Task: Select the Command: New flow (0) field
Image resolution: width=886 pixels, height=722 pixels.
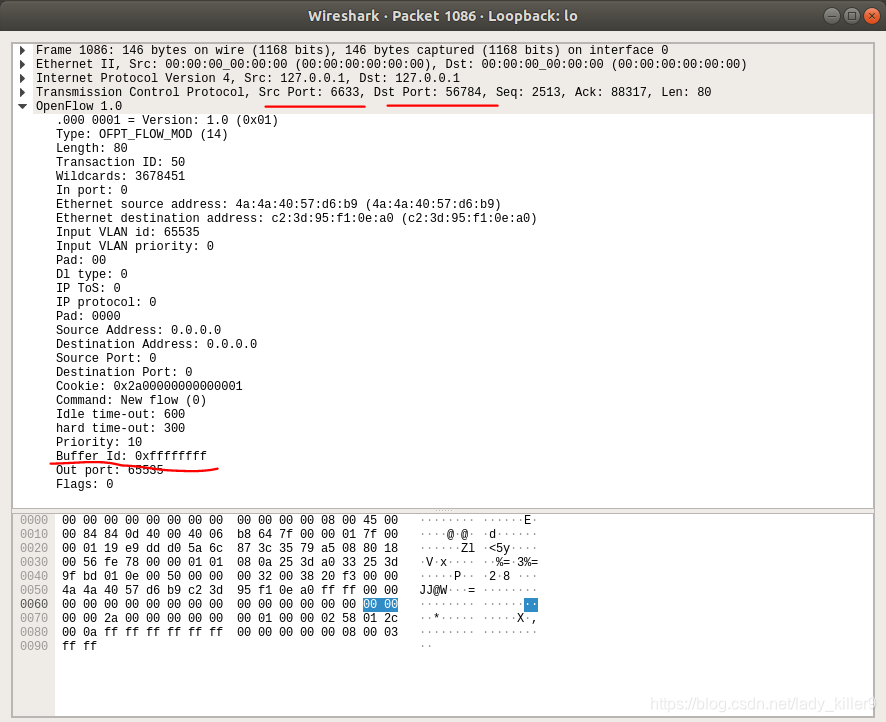Action: click(131, 400)
